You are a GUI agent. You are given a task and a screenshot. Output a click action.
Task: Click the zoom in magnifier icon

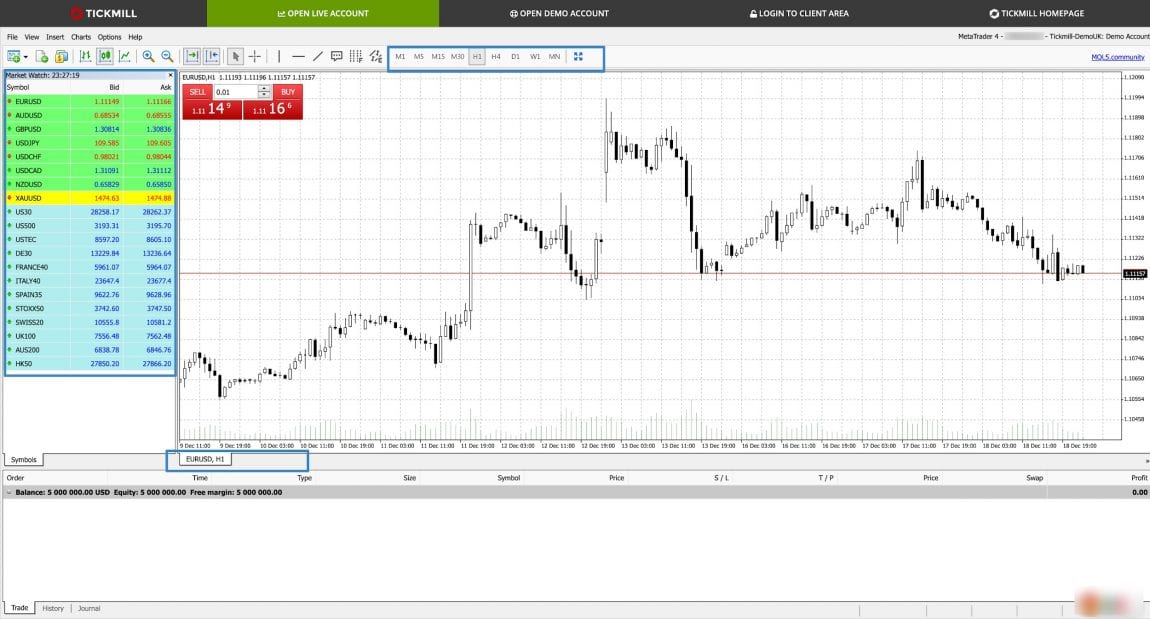(x=148, y=57)
